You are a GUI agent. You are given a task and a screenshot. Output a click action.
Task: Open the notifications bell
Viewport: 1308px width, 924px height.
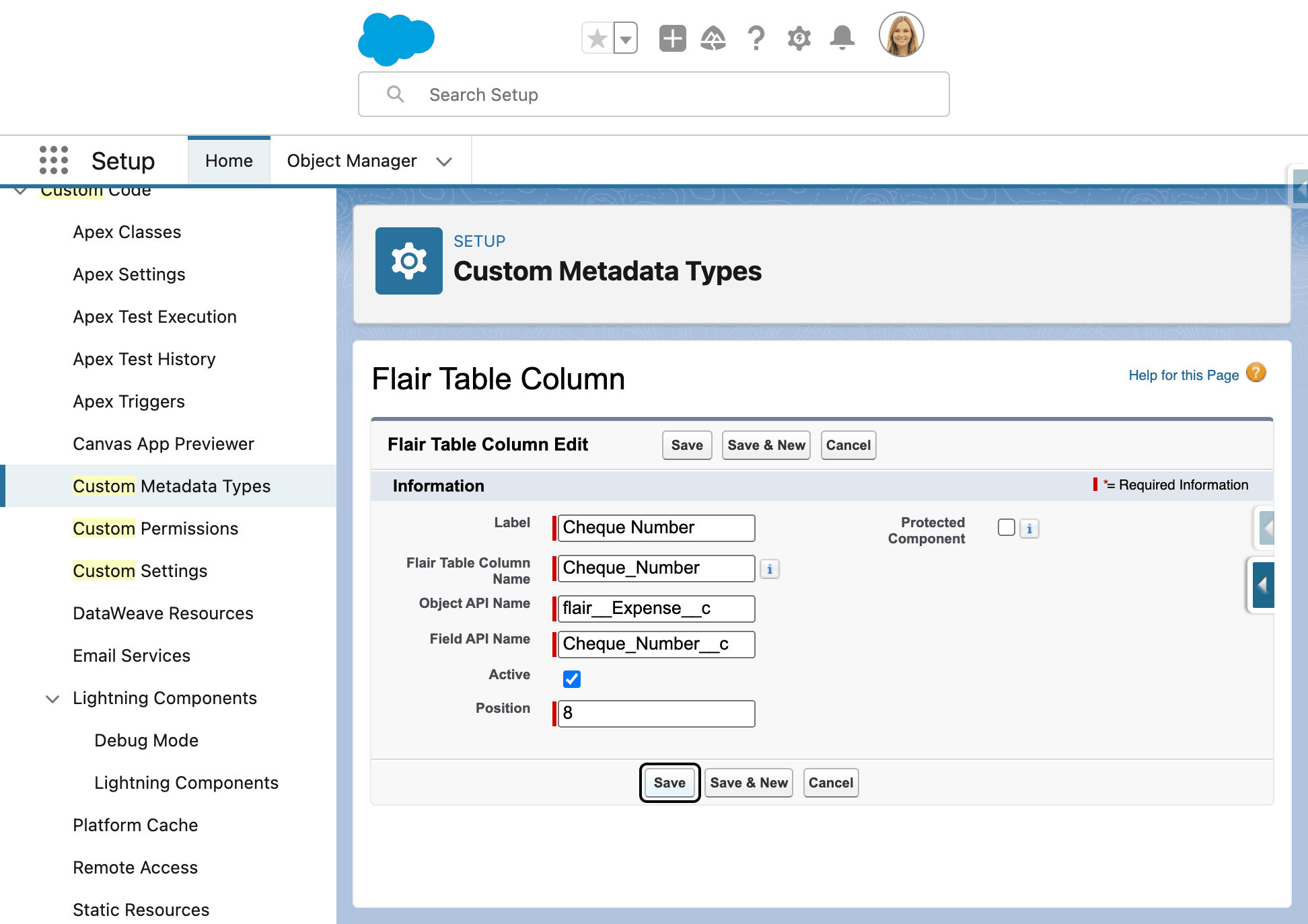point(842,38)
